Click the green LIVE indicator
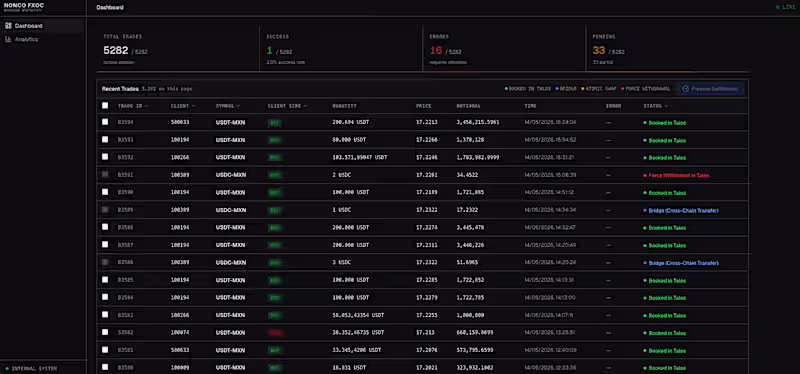Viewport: 800px width, 374px height. 785,7
